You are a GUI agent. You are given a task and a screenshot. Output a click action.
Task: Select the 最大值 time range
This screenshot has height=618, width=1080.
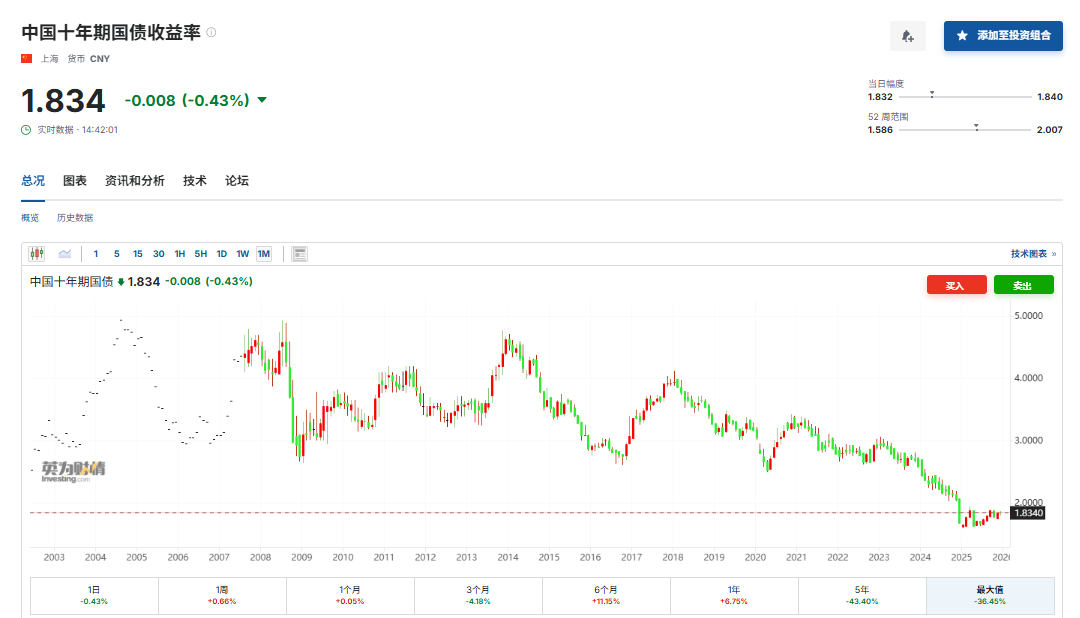pyautogui.click(x=989, y=595)
